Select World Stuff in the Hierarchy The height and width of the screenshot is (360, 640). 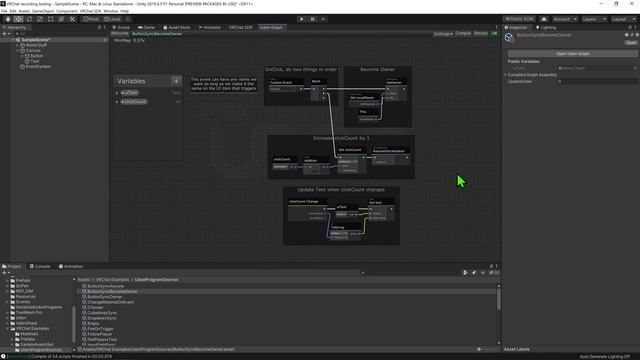click(x=36, y=45)
